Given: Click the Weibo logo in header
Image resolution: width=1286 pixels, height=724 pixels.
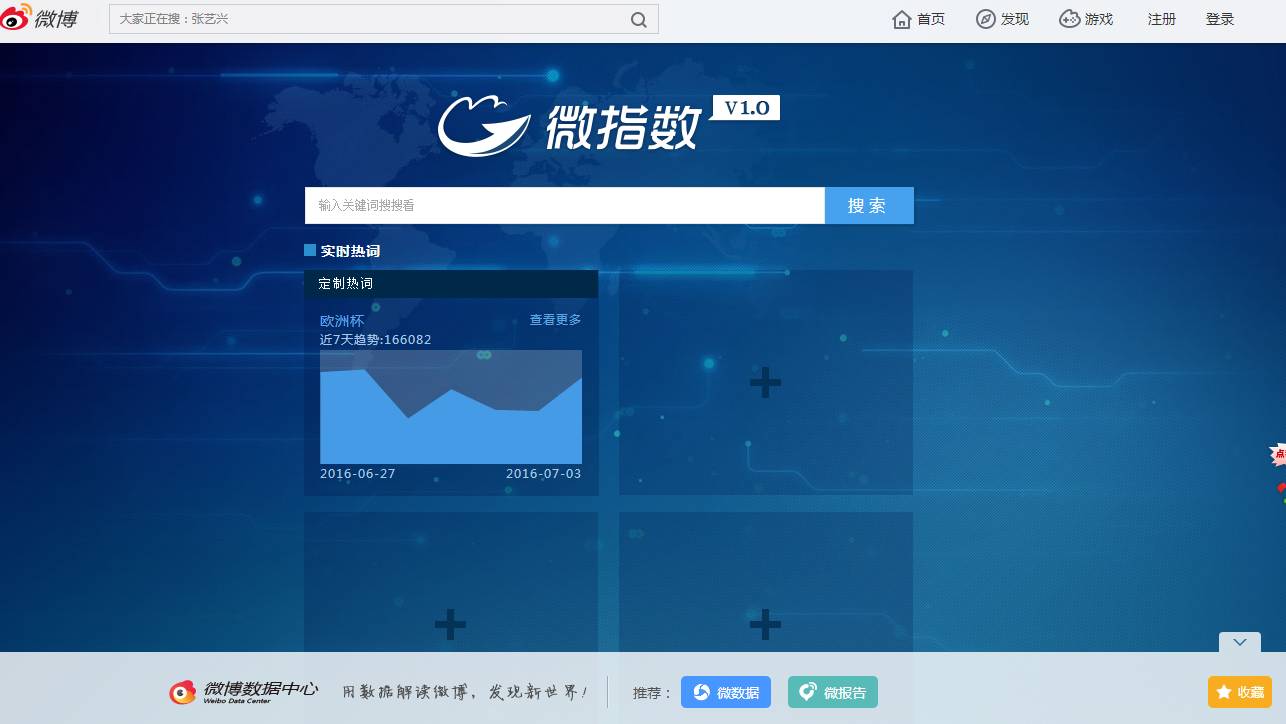Looking at the screenshot, I should (x=39, y=18).
